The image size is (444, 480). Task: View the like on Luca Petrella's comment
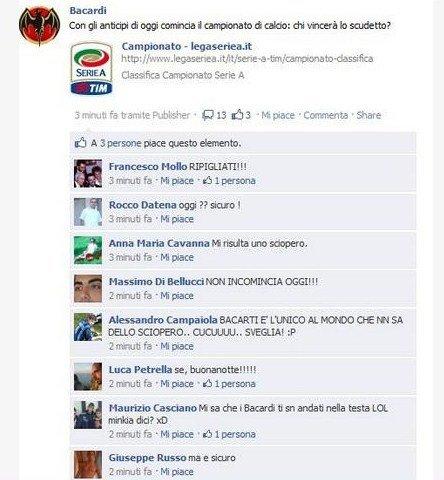click(229, 384)
